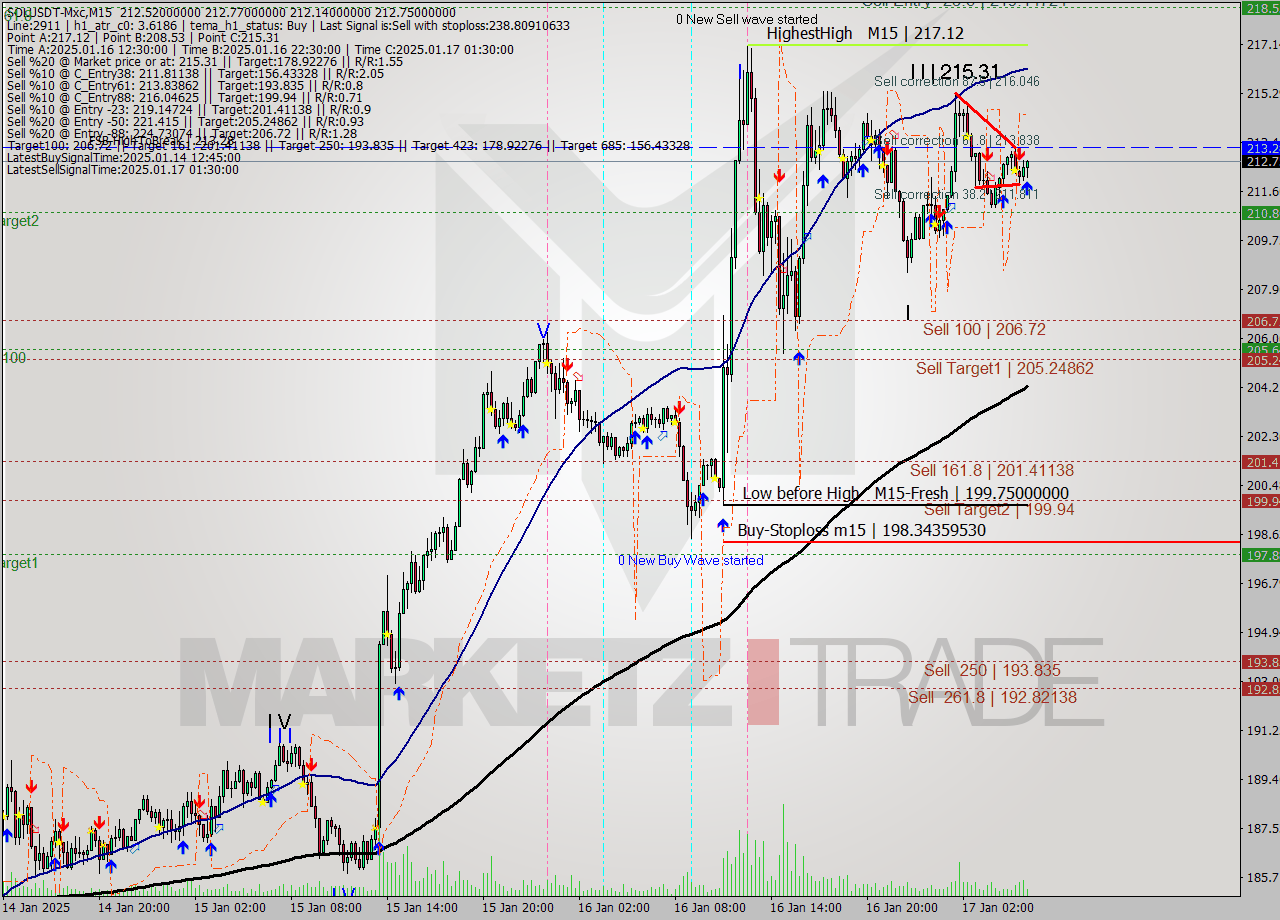This screenshot has height=920, width=1280.
Task: Click 'Sell %20 @ Market price' line
Action: point(205,61)
